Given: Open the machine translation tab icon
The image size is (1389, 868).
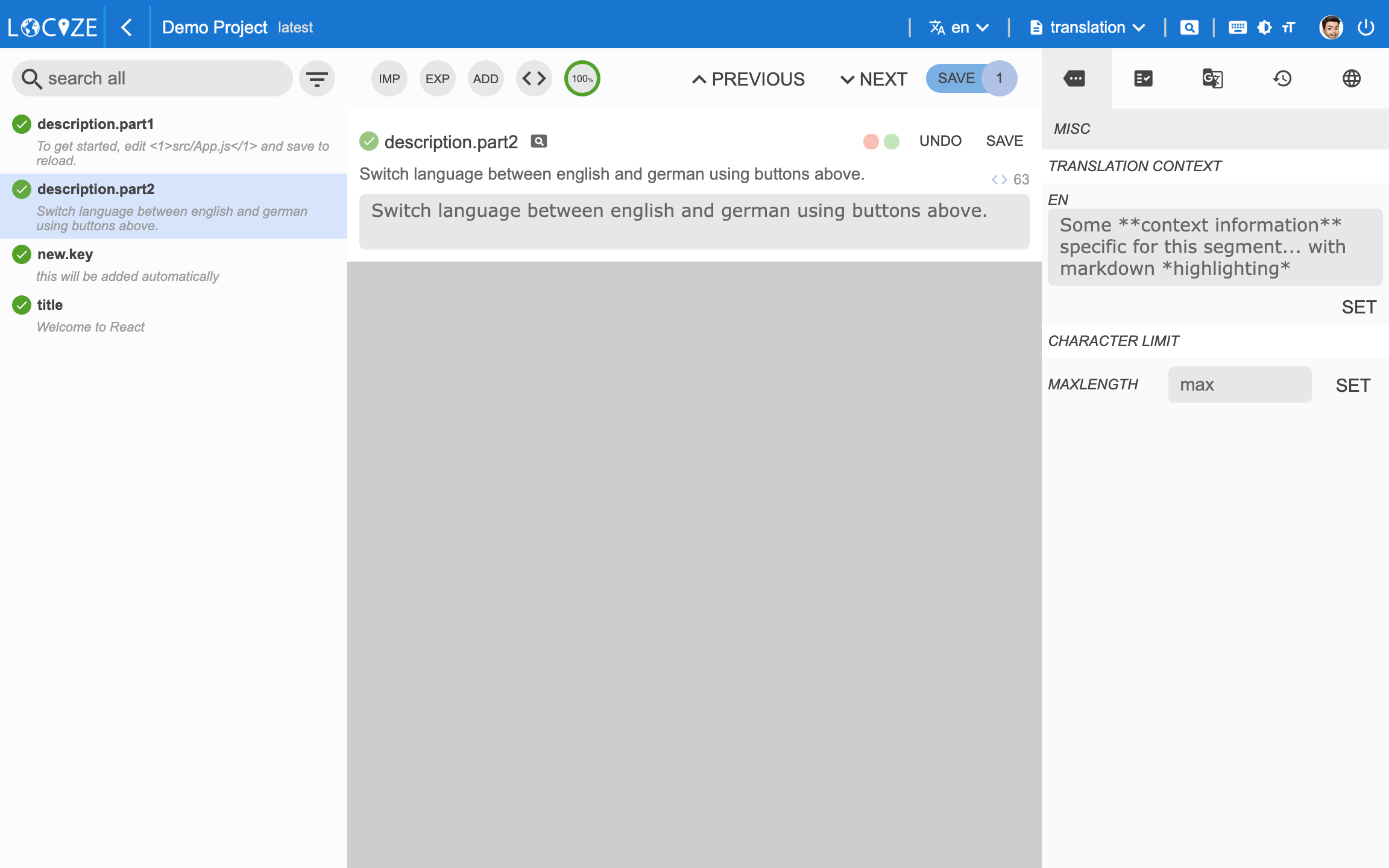Looking at the screenshot, I should (x=1212, y=78).
